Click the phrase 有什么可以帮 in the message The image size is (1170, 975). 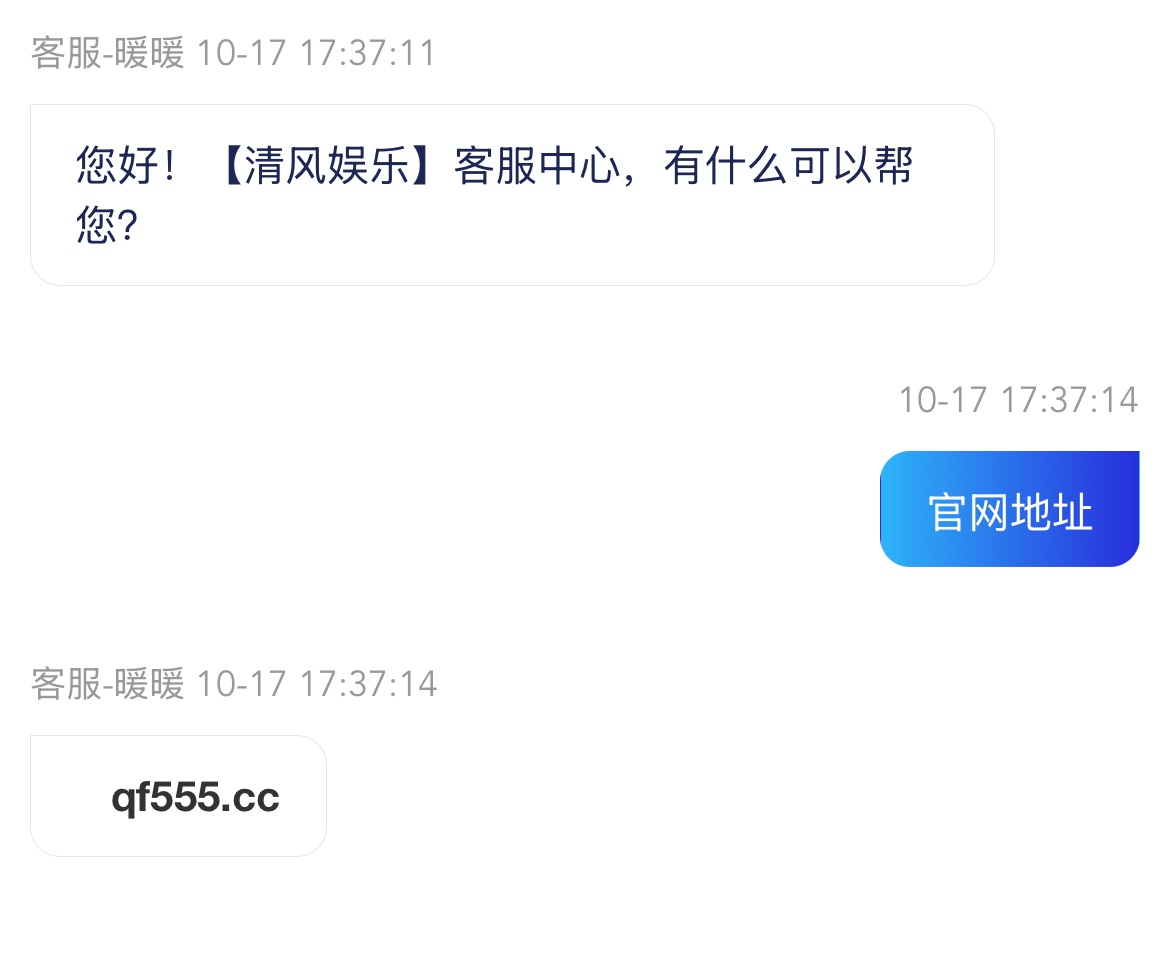(x=789, y=165)
